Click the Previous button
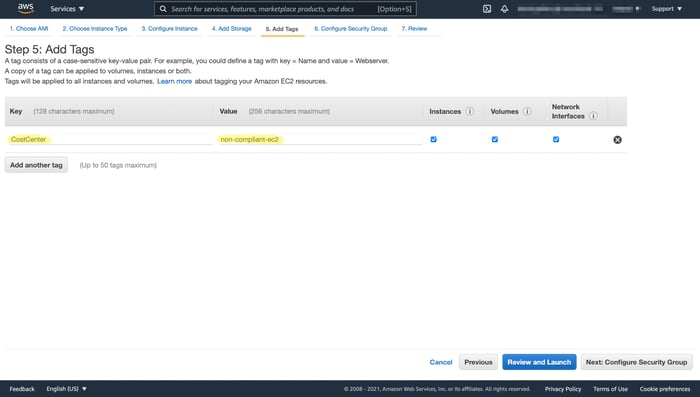 [x=478, y=362]
